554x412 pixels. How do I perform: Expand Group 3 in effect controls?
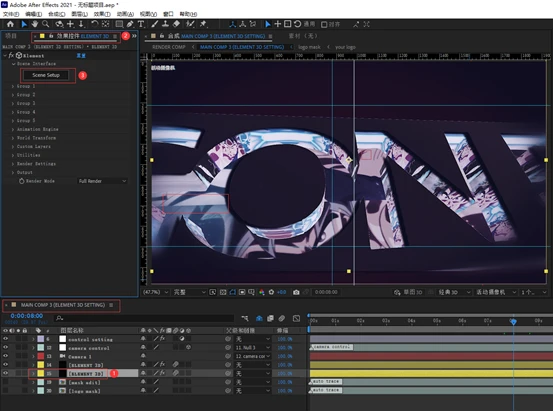(13, 104)
